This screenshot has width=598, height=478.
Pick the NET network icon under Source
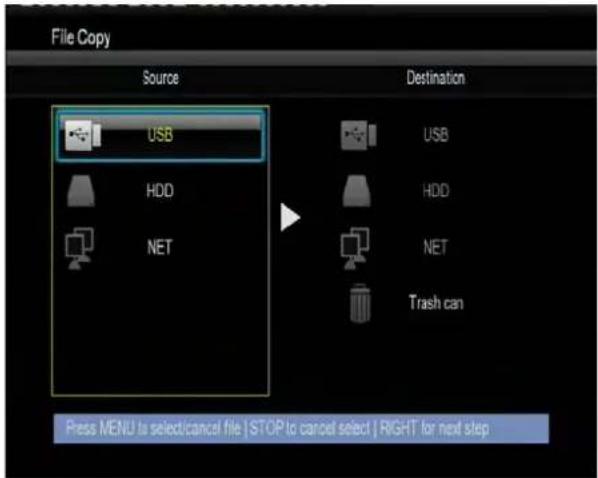coord(79,248)
